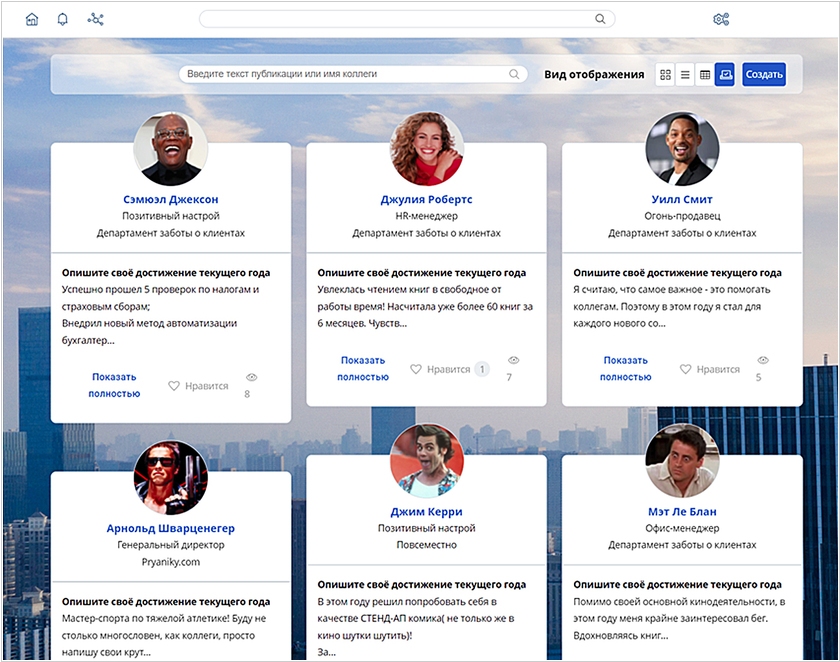Open Арнольд Шварценегер profile link

(171, 528)
